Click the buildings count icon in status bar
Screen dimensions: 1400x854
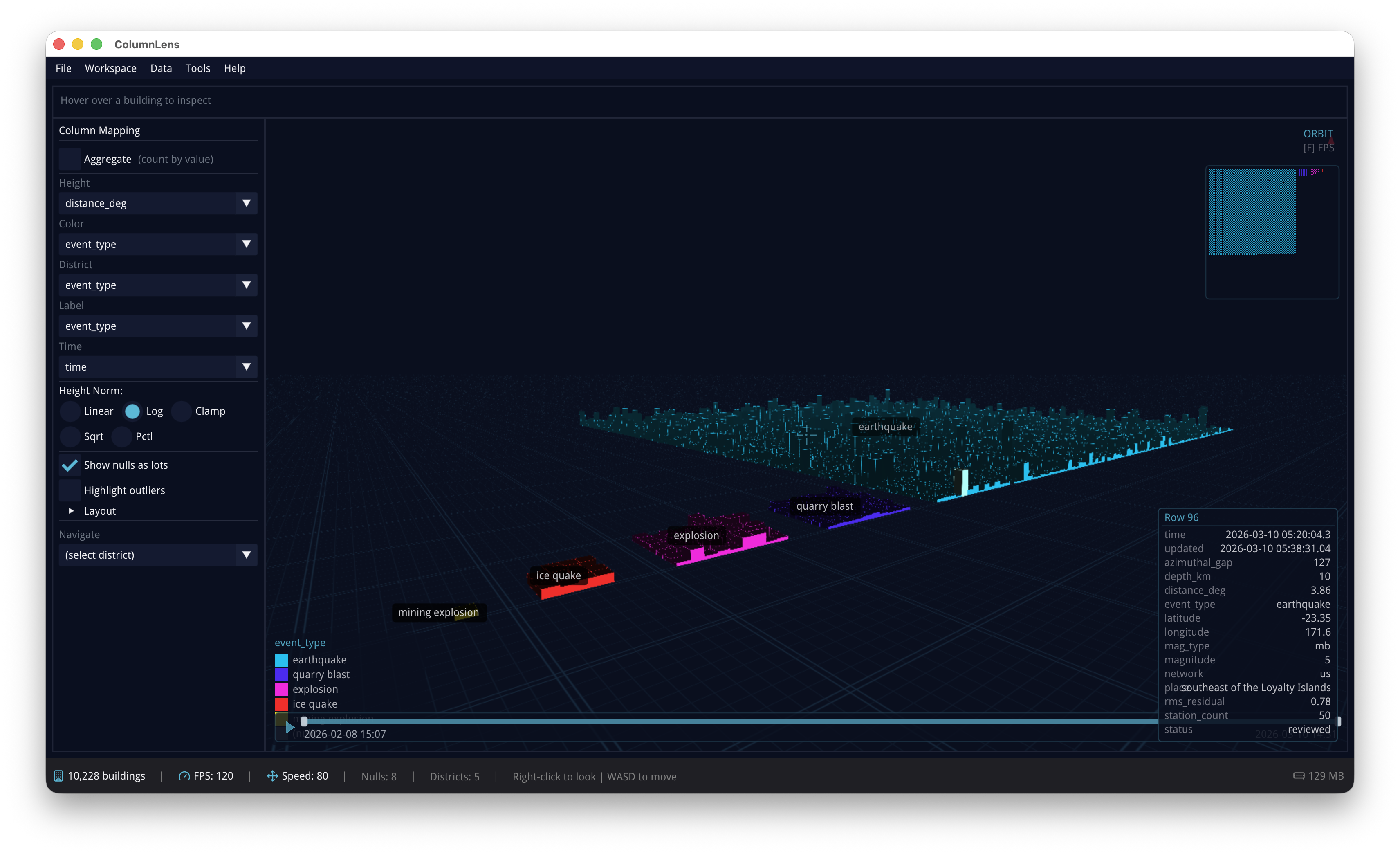click(x=58, y=776)
